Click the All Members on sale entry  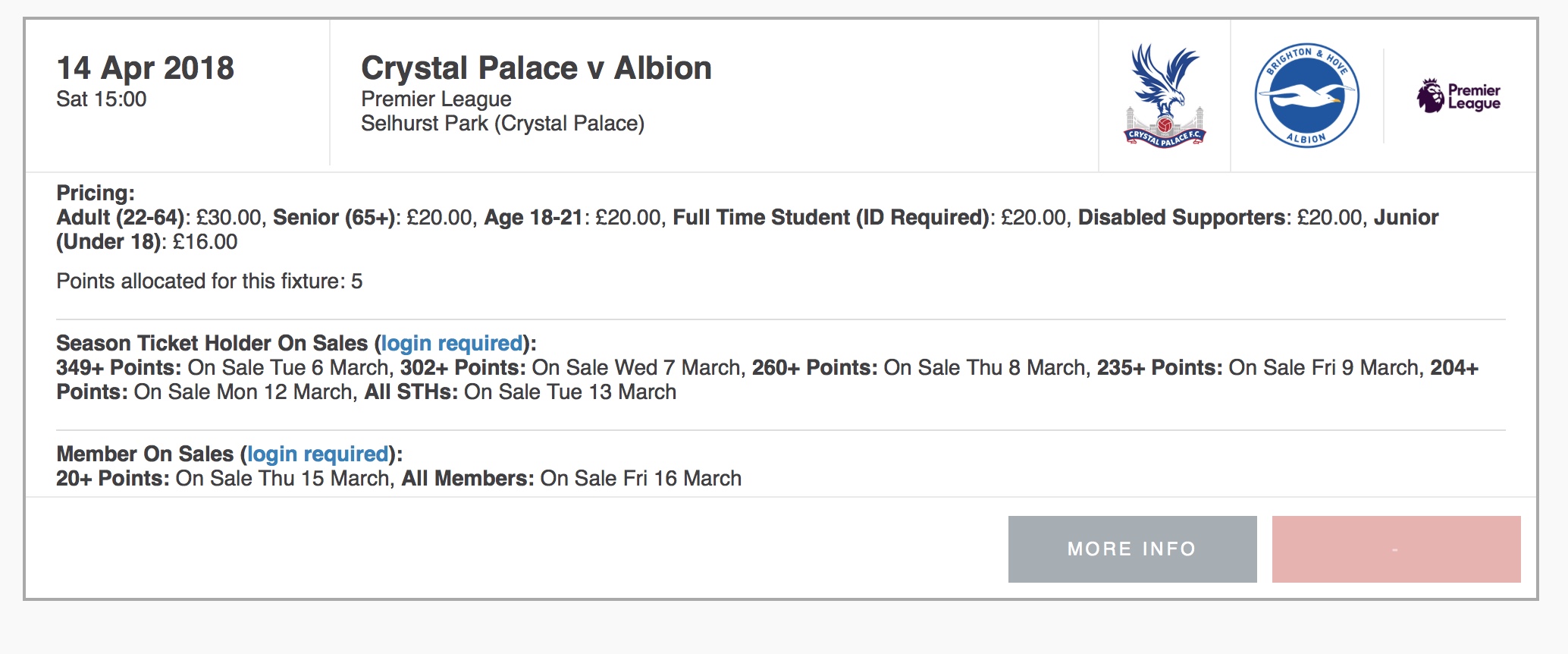click(572, 479)
